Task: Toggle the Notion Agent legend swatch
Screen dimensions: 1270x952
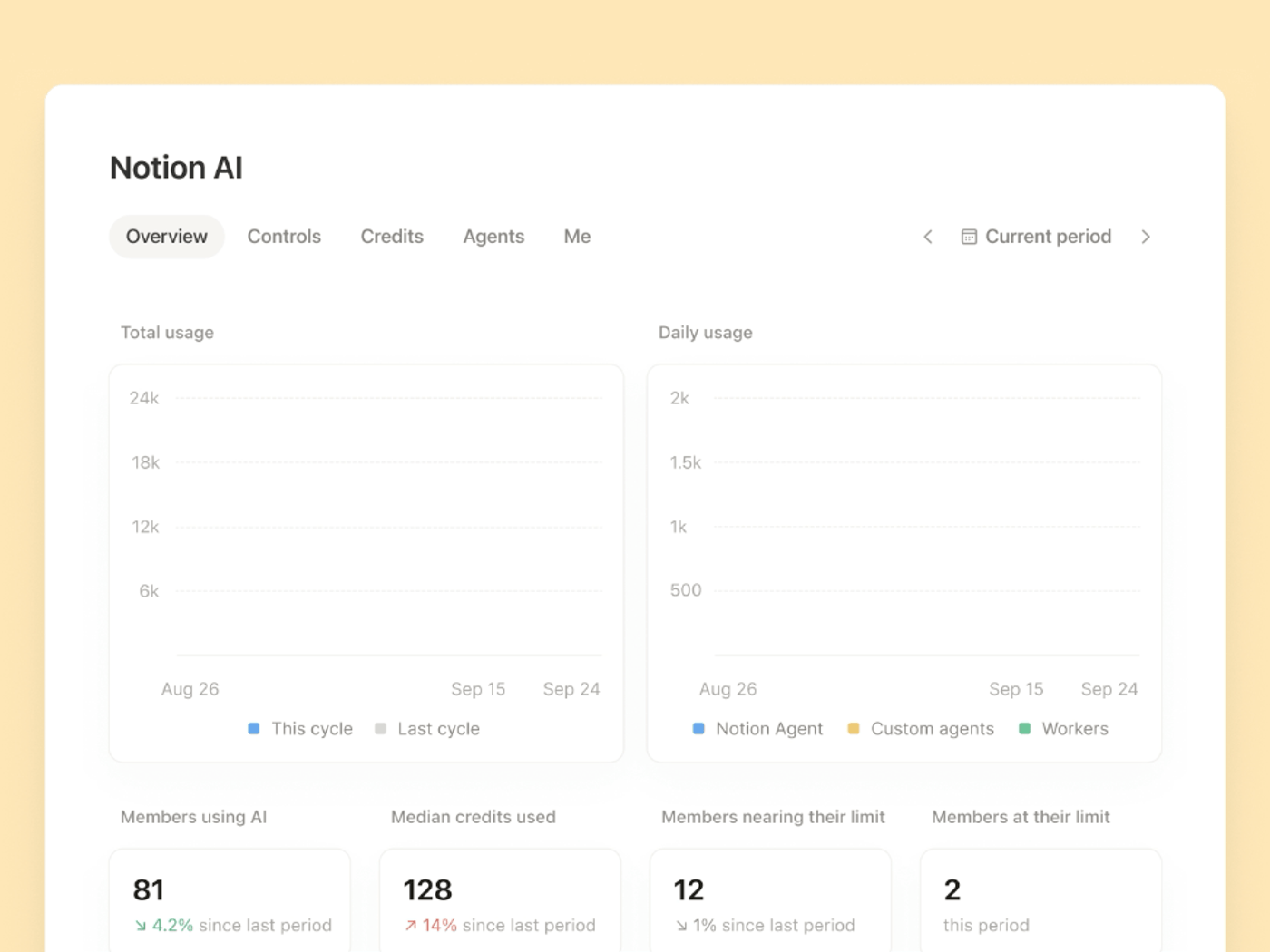Action: coord(698,728)
